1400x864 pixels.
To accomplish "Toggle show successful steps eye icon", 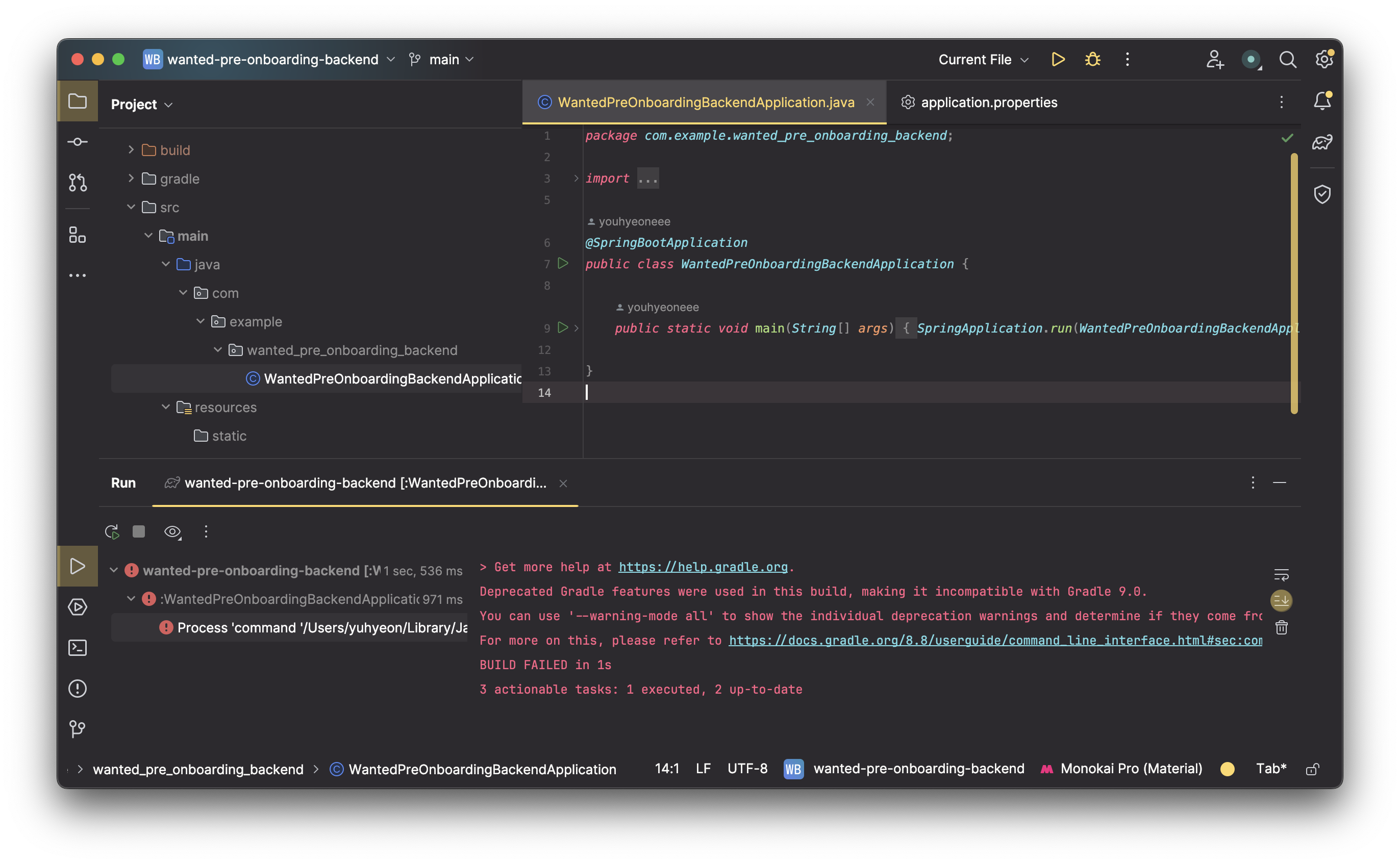I will coord(172,532).
